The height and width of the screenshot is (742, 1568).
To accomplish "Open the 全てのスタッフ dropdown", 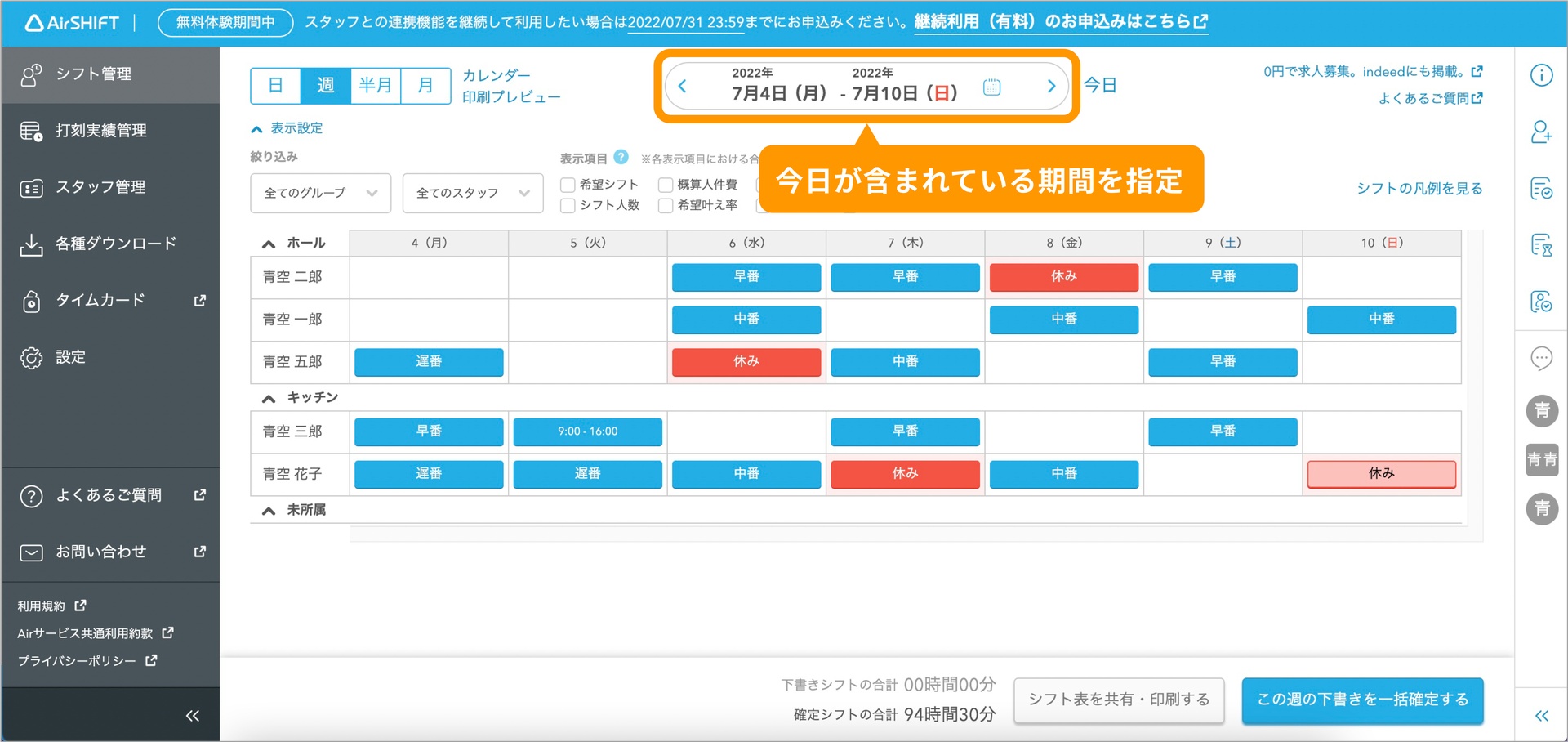I will [x=472, y=193].
